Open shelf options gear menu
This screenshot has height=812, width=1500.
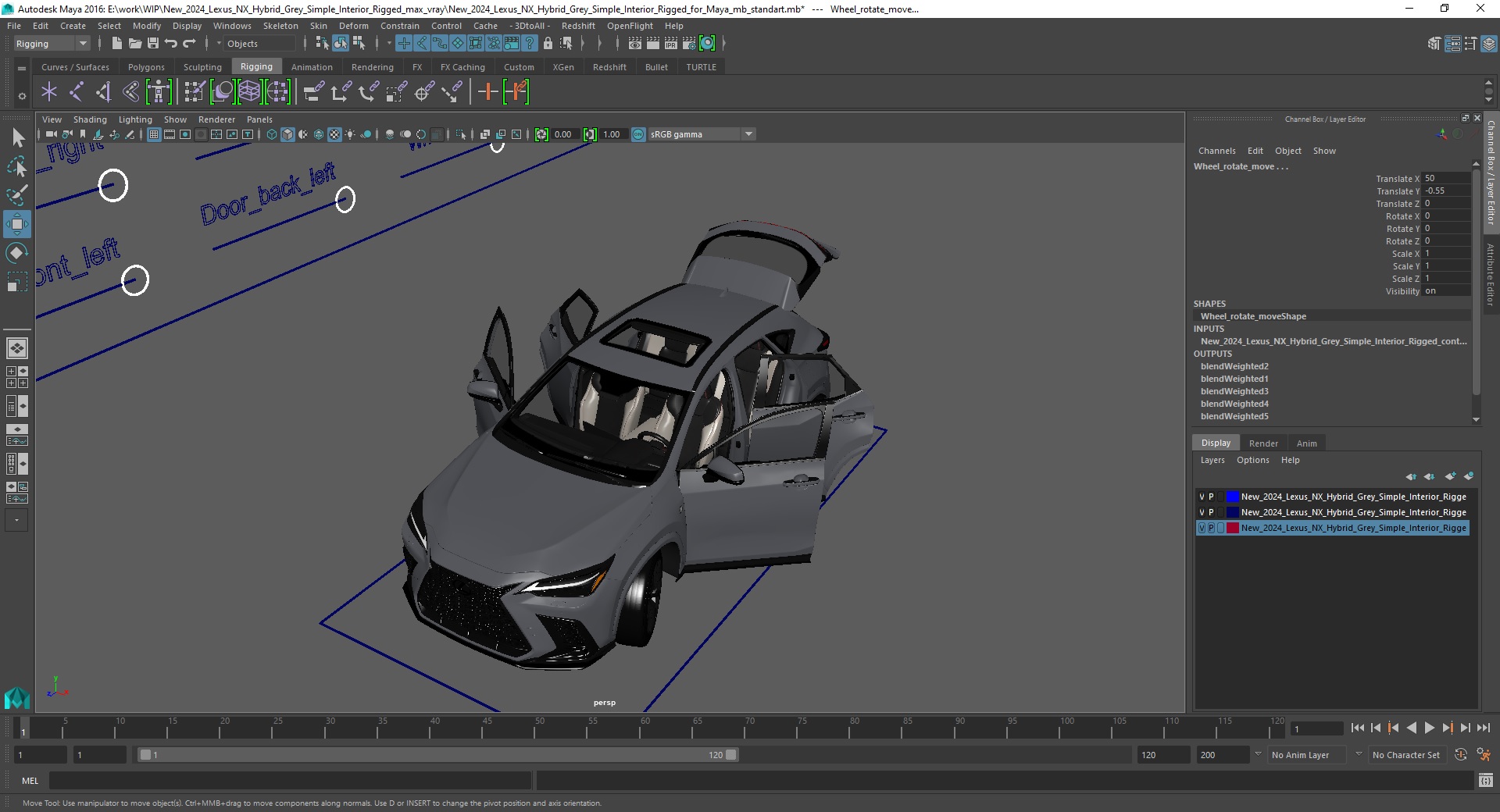click(x=22, y=96)
